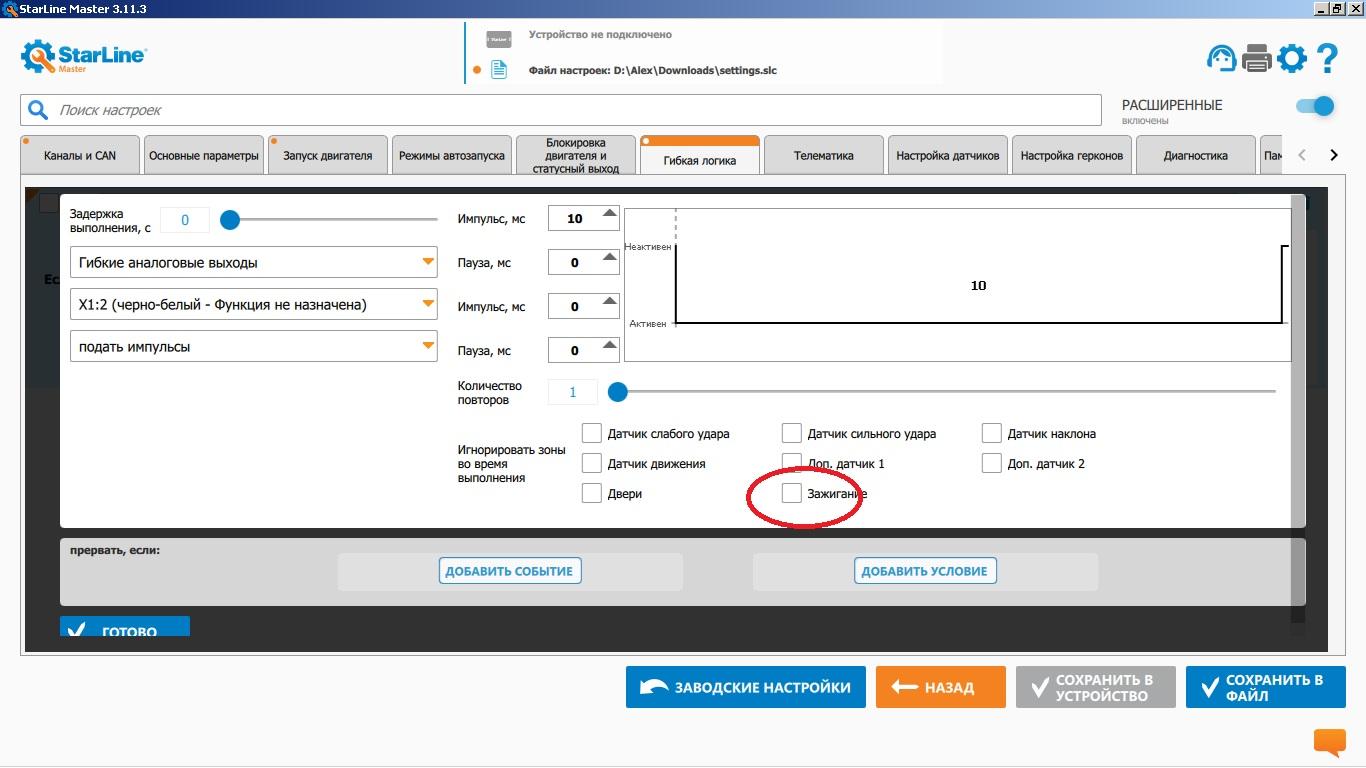Click the Количество повторов value field
The height and width of the screenshot is (768, 1366).
[x=573, y=392]
